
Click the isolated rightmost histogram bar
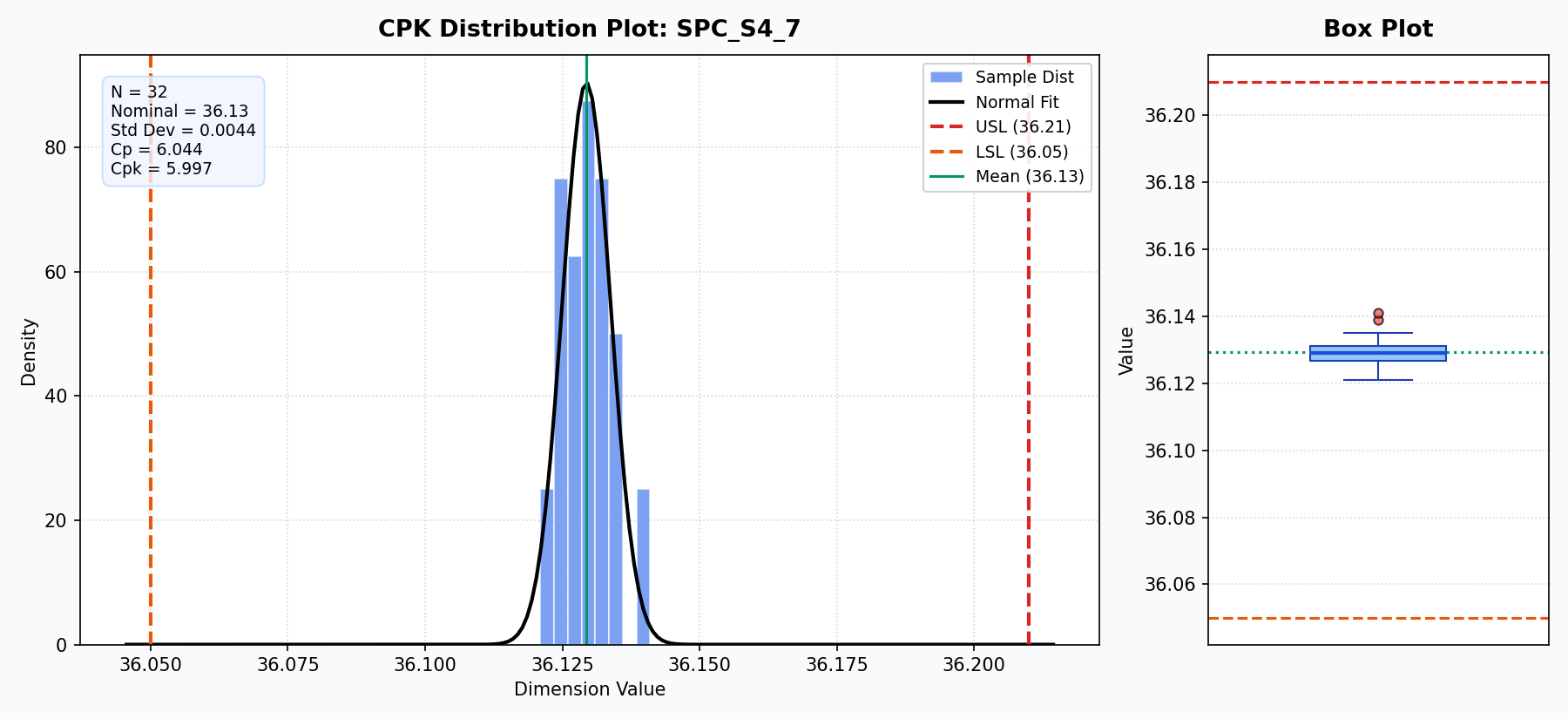point(643,567)
